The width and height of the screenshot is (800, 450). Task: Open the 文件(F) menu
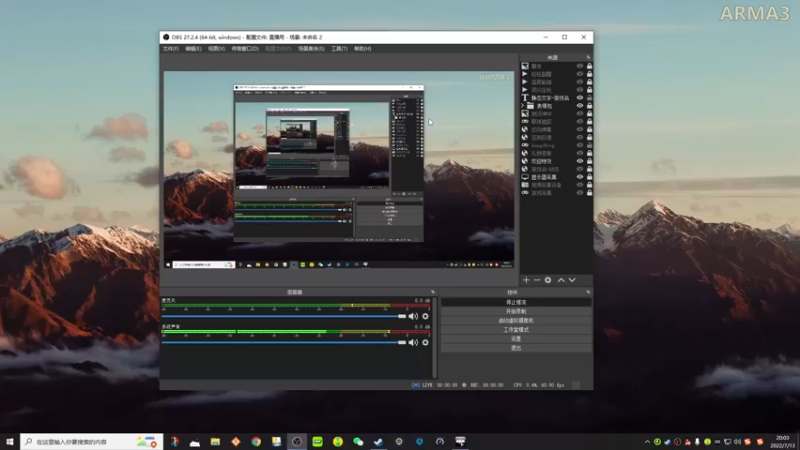click(170, 48)
